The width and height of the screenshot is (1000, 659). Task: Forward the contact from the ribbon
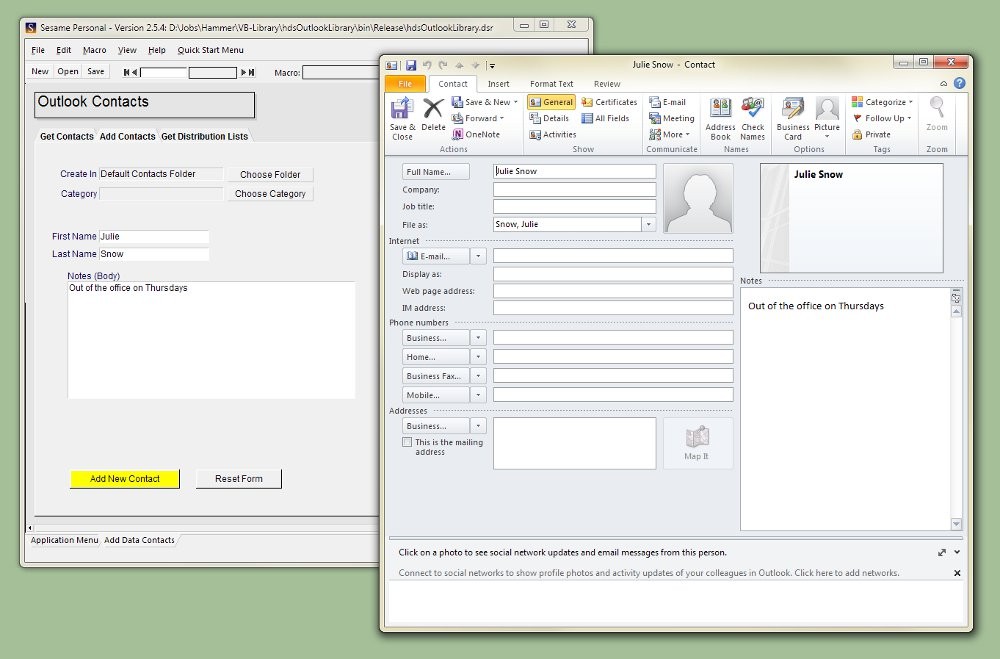coord(478,118)
